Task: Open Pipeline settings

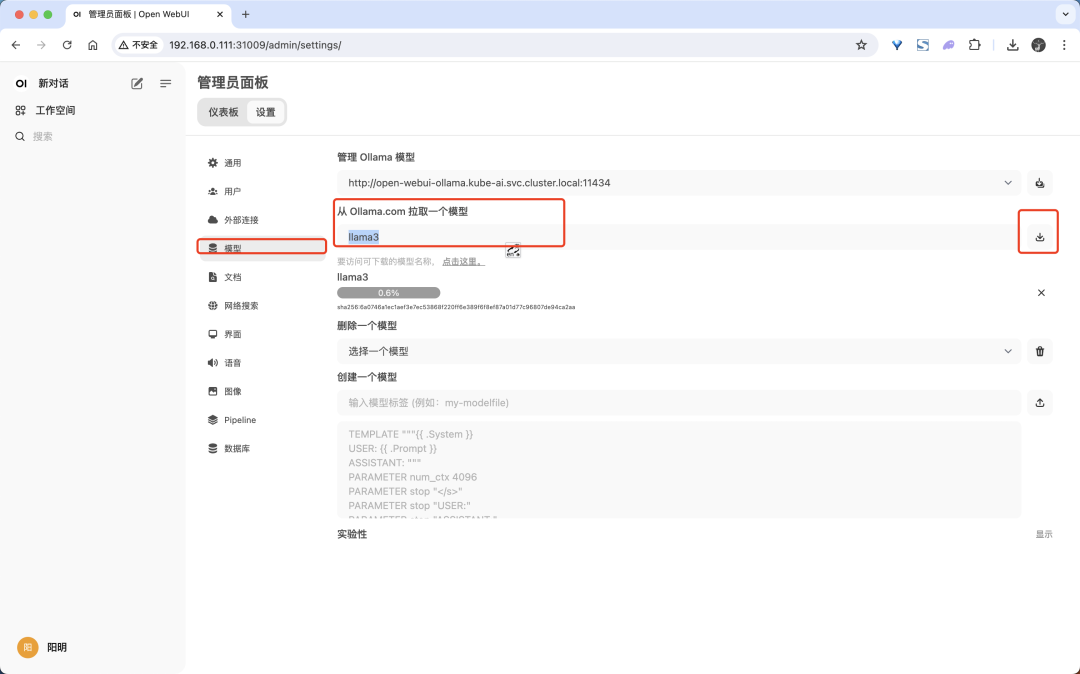Action: [x=262, y=420]
